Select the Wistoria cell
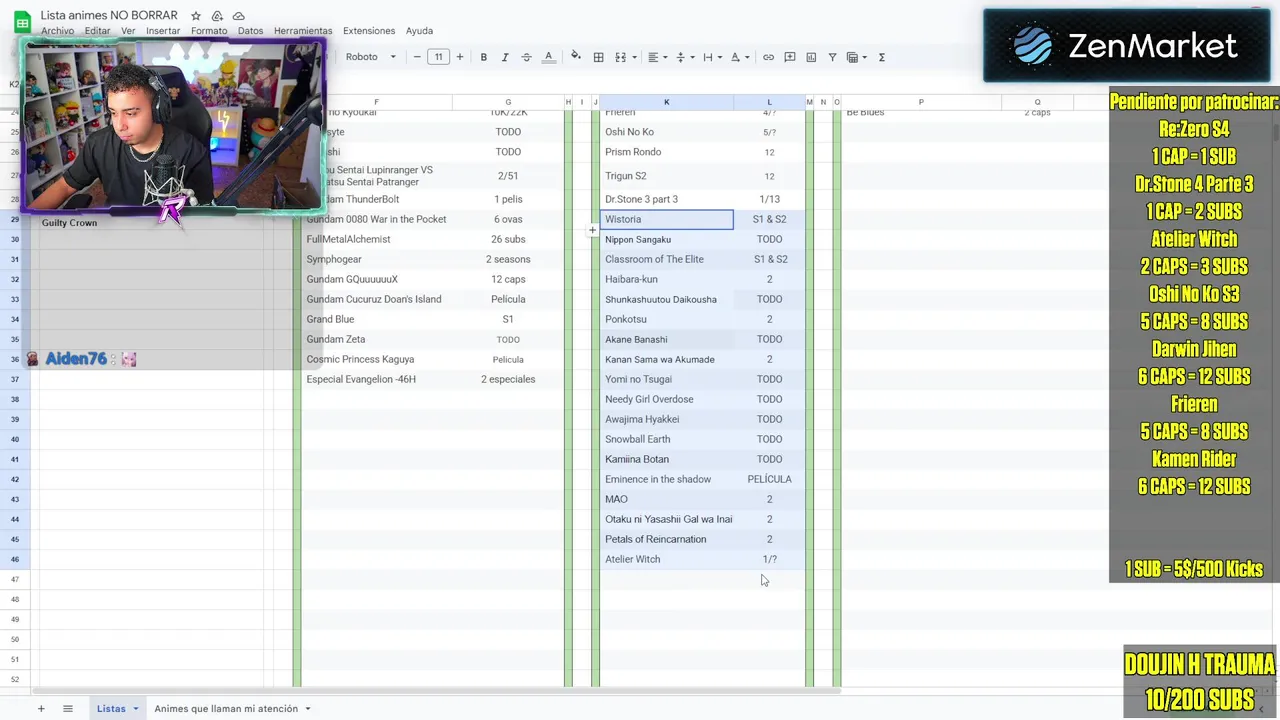 point(667,219)
